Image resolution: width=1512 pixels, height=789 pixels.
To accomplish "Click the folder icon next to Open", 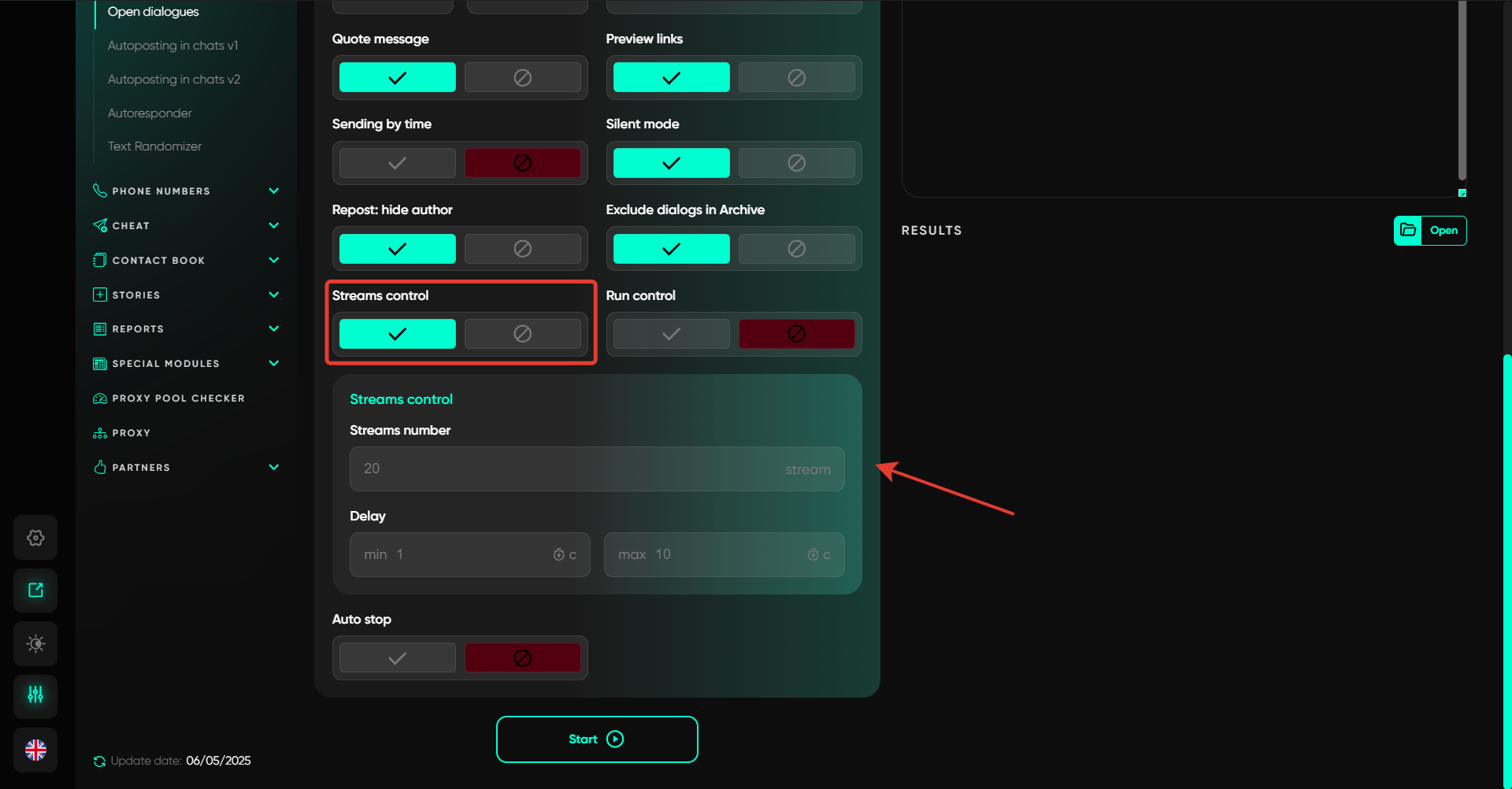I will 1408,231.
